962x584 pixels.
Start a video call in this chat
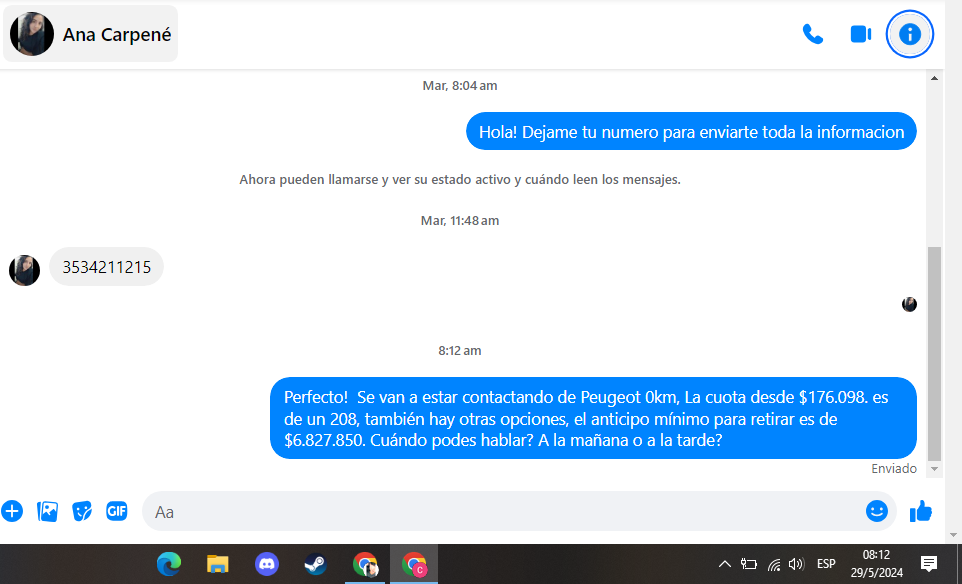[860, 34]
